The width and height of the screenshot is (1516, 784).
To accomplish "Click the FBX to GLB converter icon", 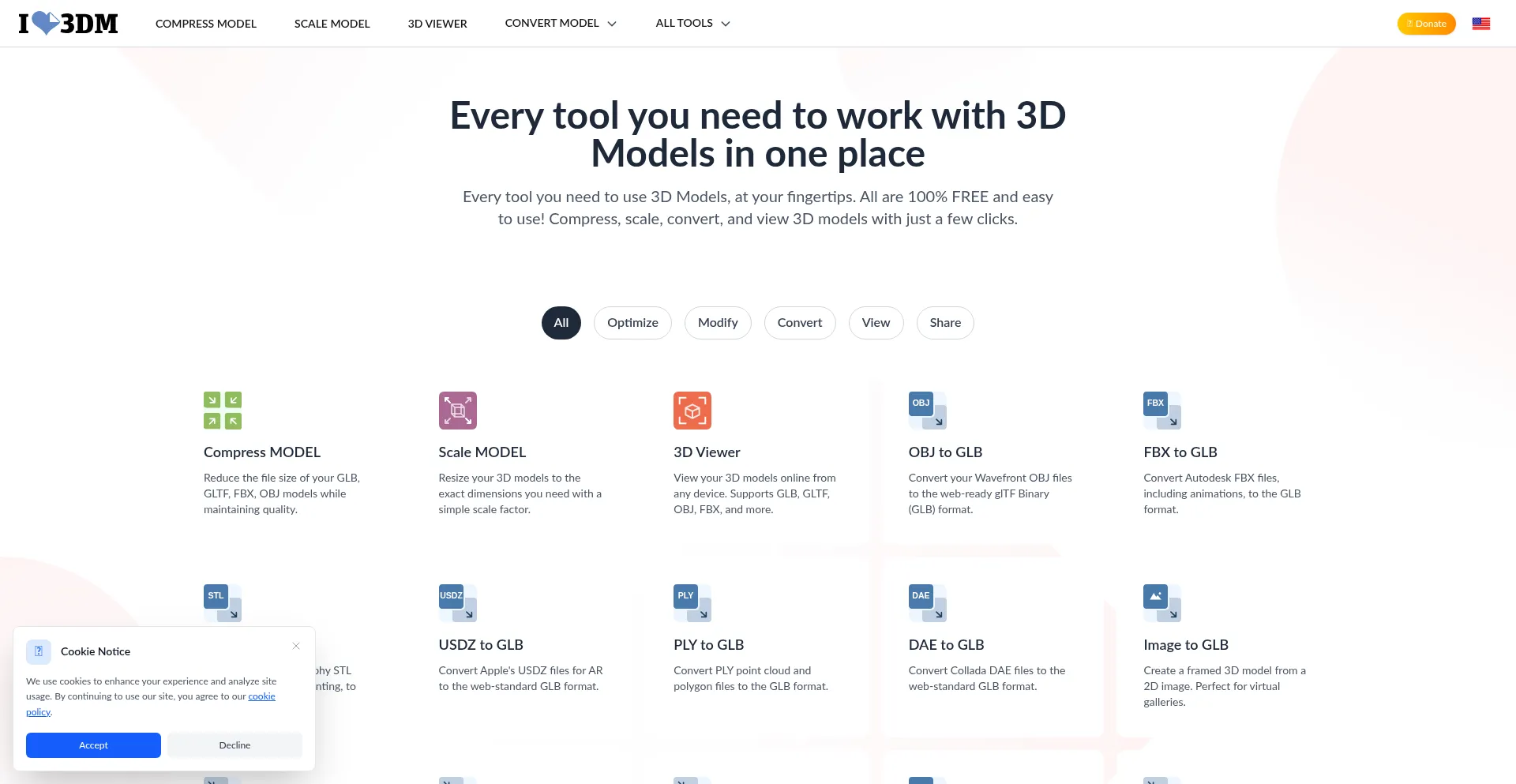I will click(1161, 411).
